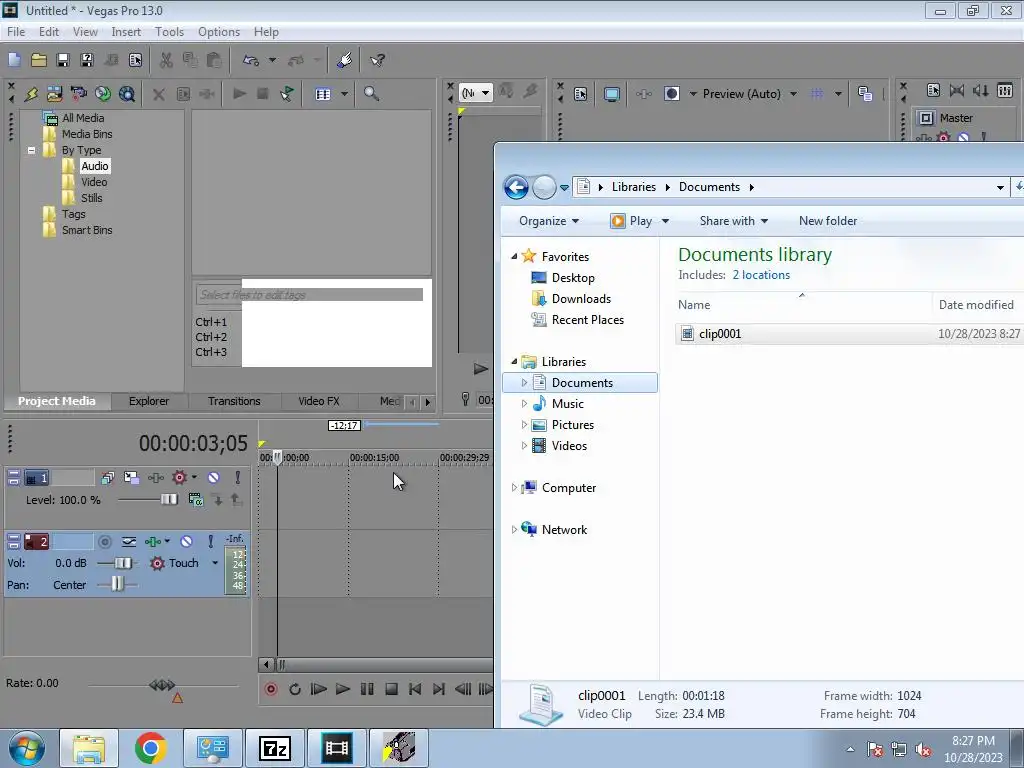Click the audio track 2 Pan slider

(x=117, y=584)
